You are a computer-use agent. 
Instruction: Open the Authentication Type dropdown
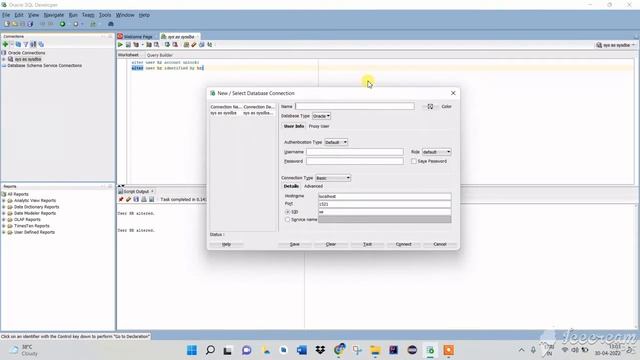click(336, 142)
